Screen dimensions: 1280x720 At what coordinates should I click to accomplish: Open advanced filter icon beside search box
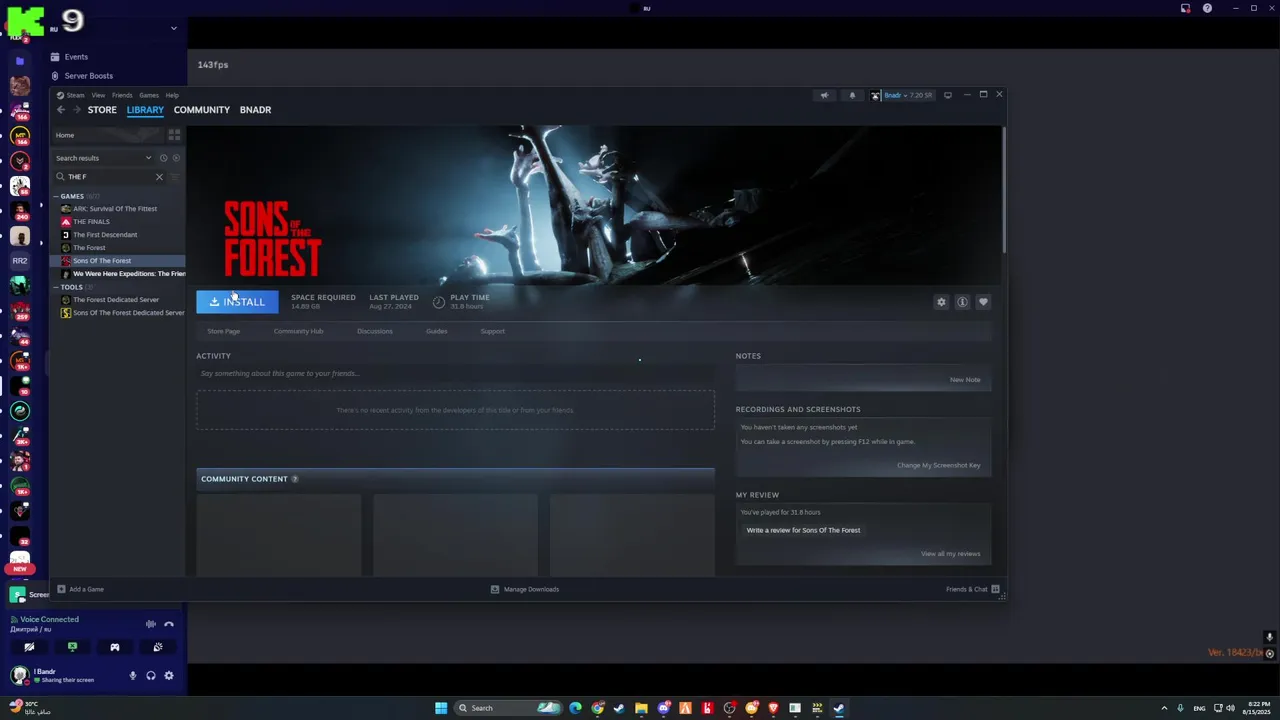(x=175, y=177)
